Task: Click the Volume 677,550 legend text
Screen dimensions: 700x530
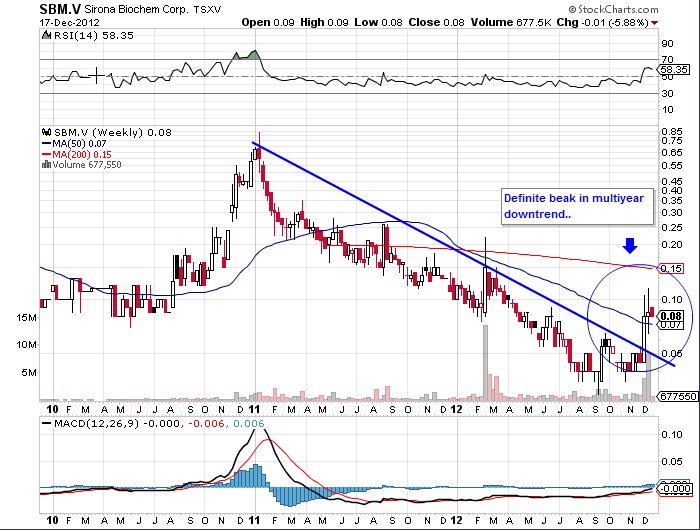Action: (x=87, y=165)
